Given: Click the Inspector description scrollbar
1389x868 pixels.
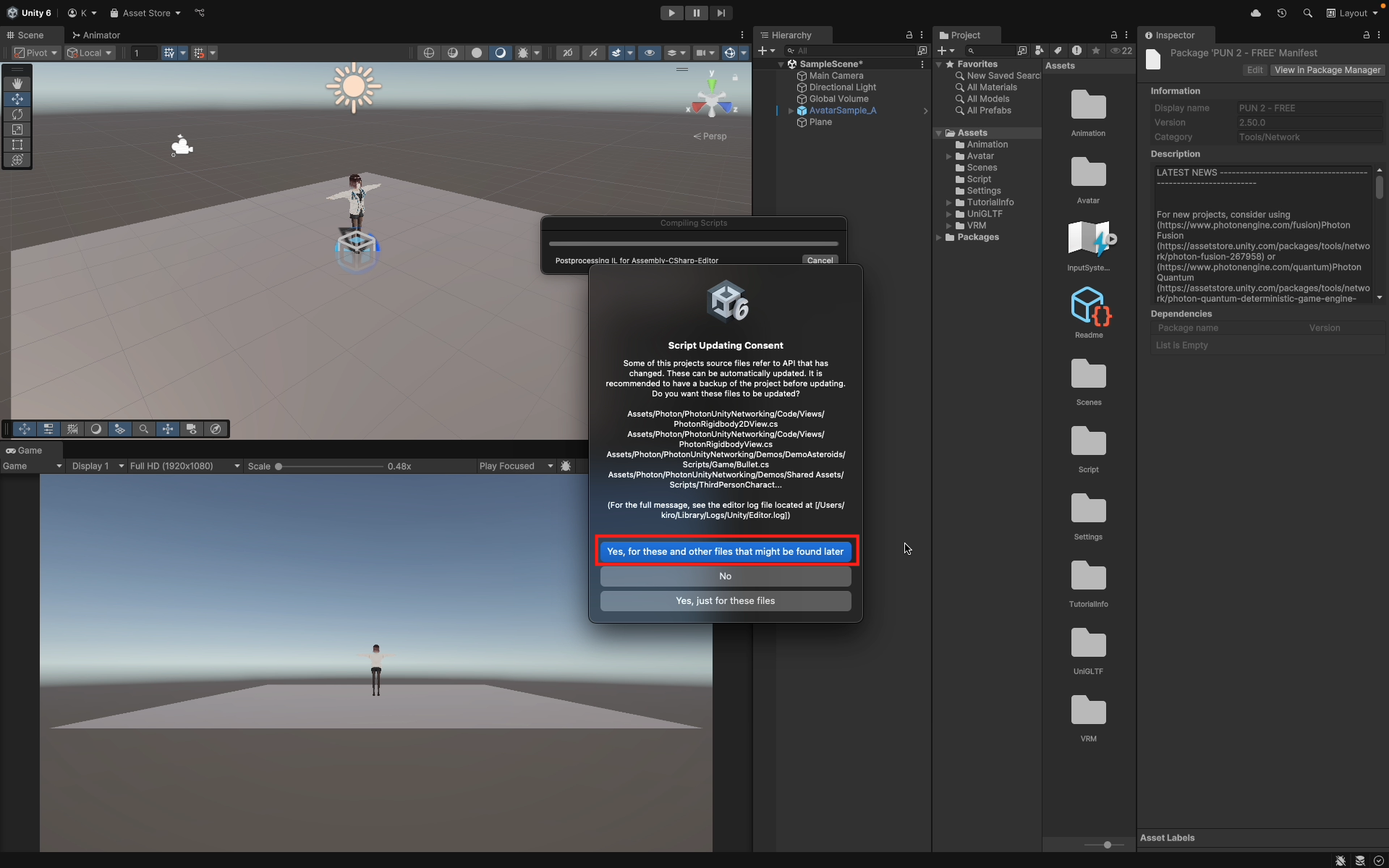Looking at the screenshot, I should (1380, 188).
